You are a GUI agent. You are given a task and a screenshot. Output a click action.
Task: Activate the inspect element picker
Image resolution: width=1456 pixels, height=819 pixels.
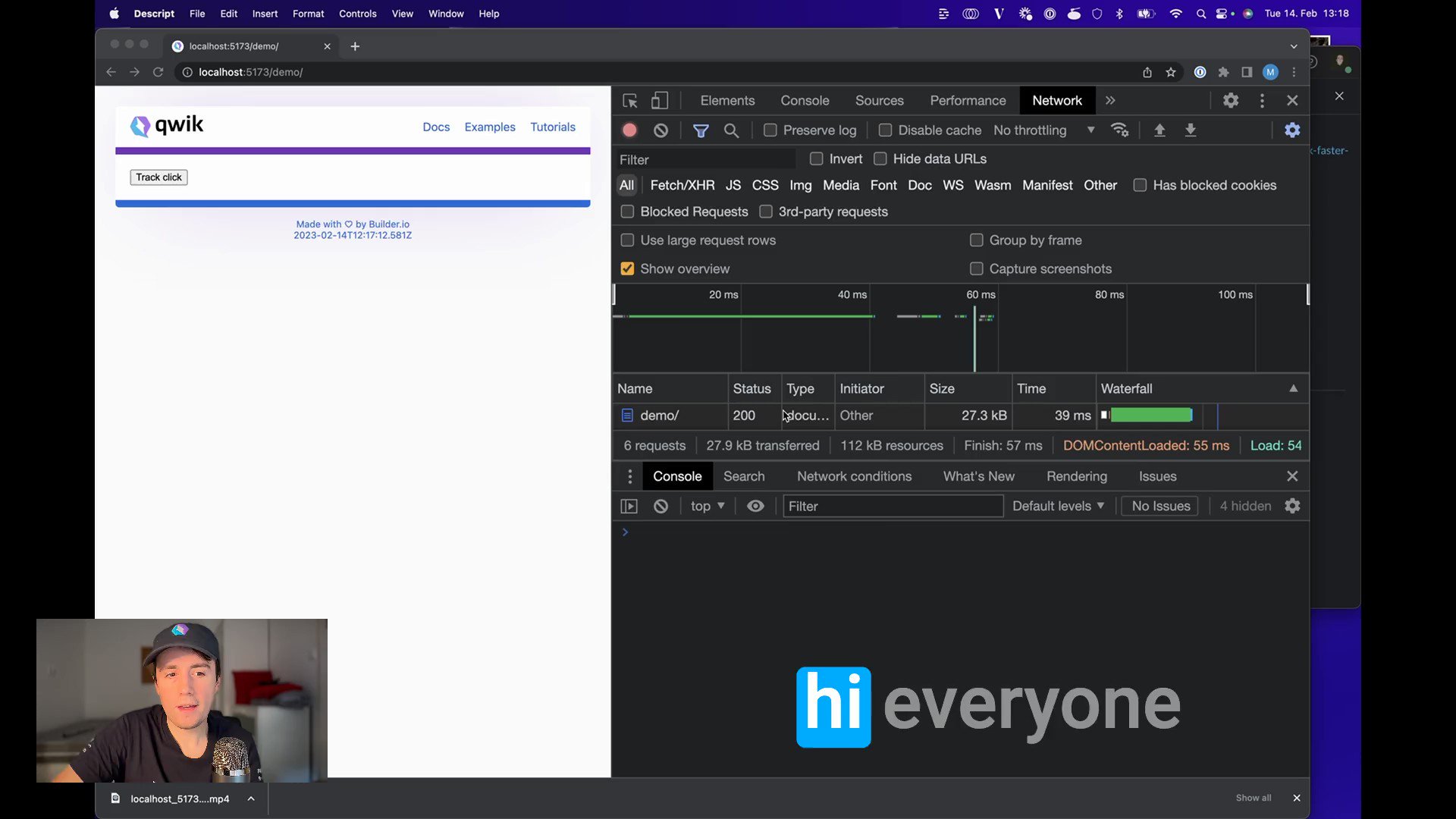(629, 101)
